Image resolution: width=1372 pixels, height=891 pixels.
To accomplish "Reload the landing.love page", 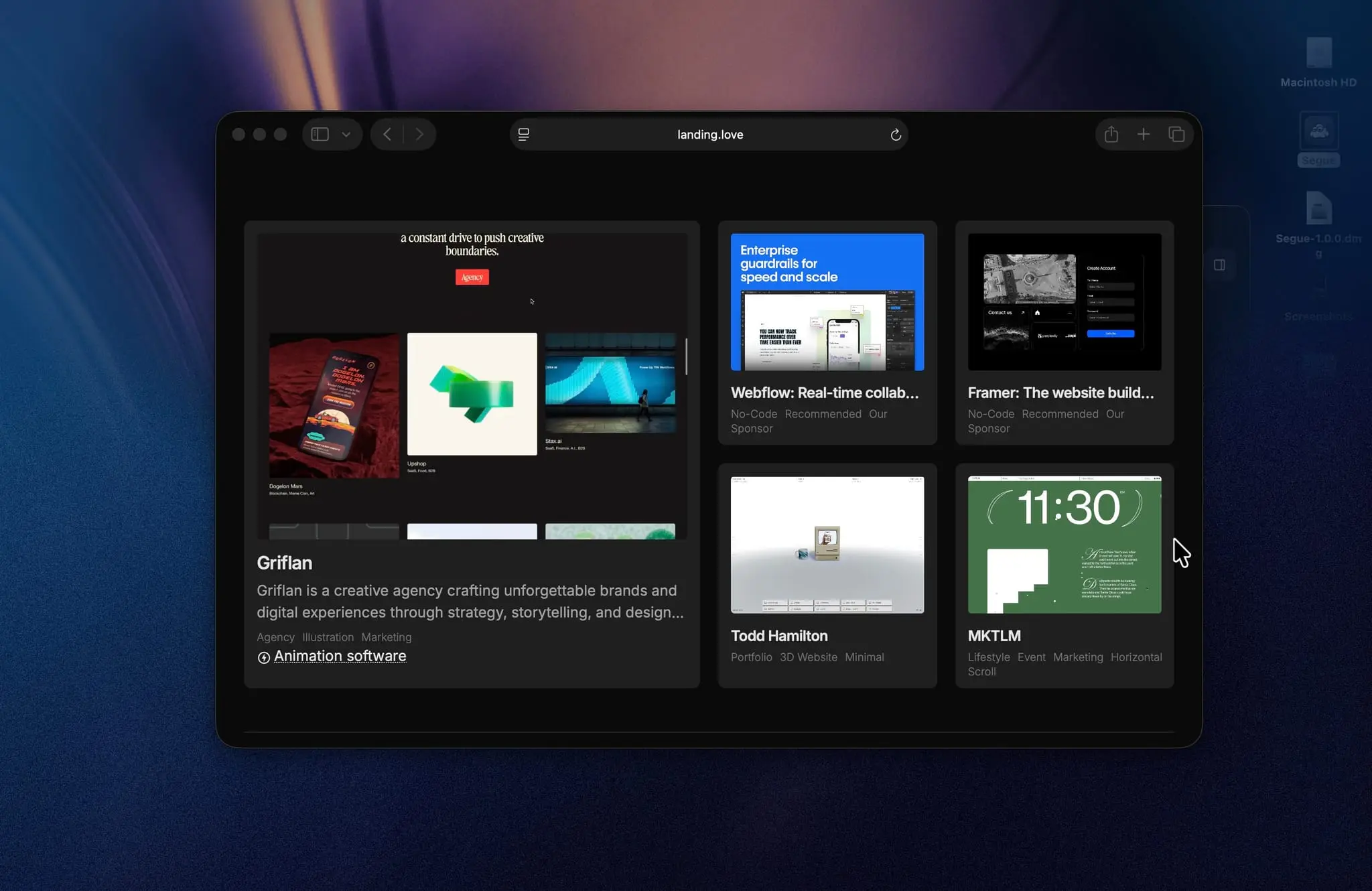I will pyautogui.click(x=896, y=135).
